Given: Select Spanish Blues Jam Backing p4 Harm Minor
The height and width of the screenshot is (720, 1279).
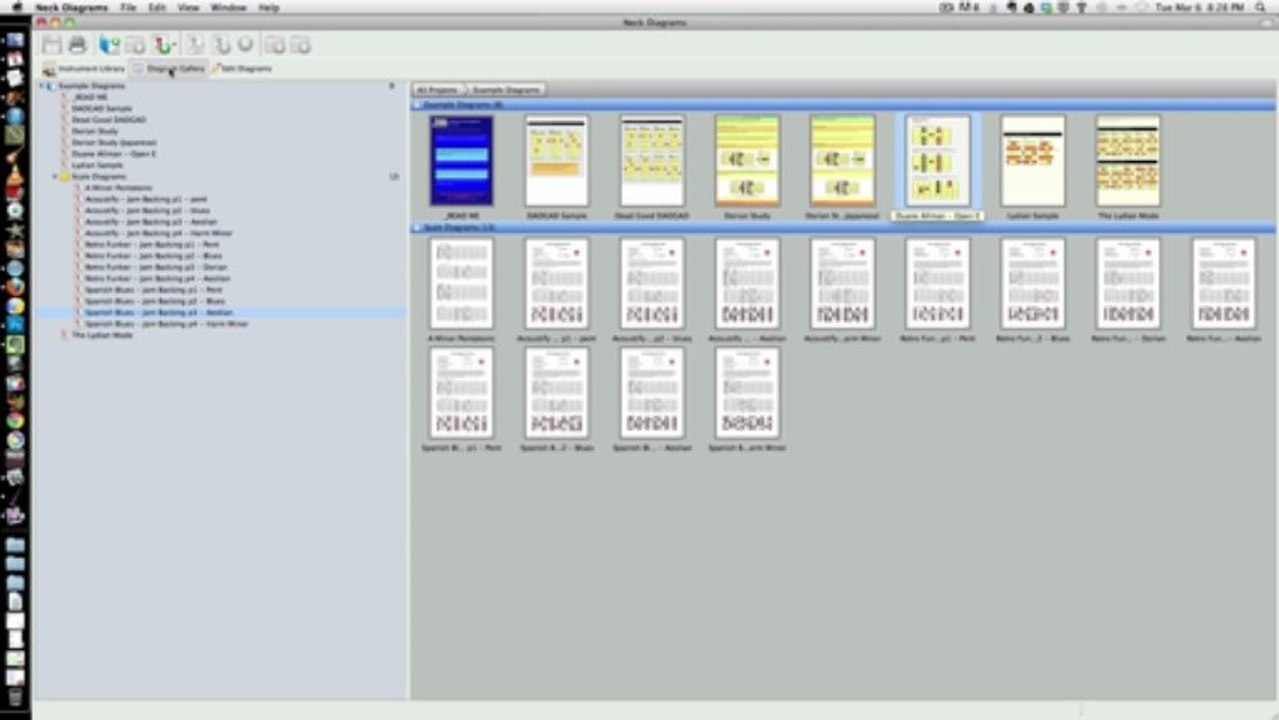Looking at the screenshot, I should (x=166, y=324).
